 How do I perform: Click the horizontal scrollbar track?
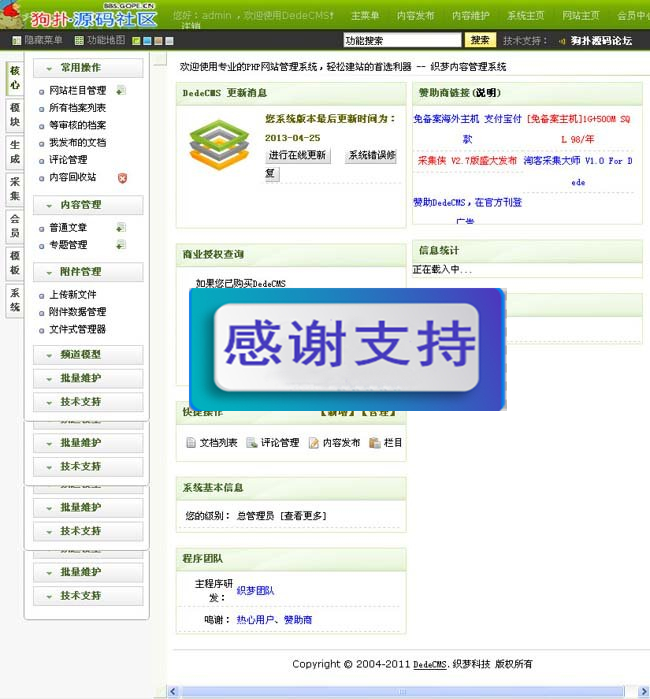[403, 692]
